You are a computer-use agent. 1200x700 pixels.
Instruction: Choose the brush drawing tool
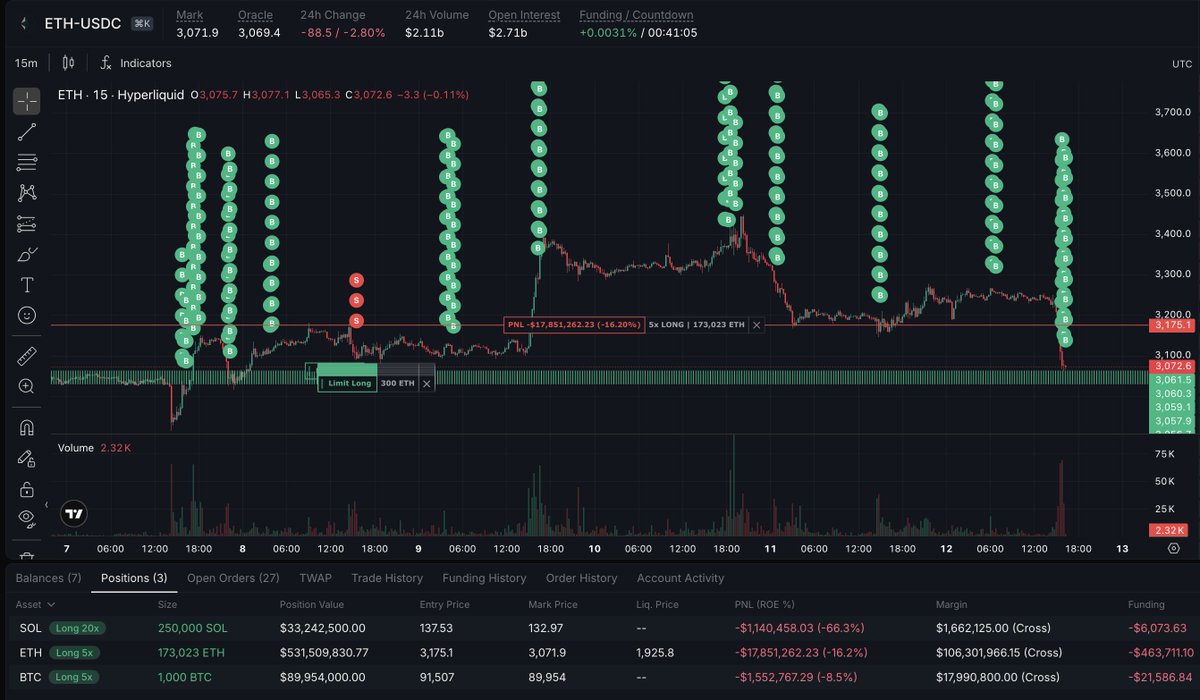coord(27,254)
